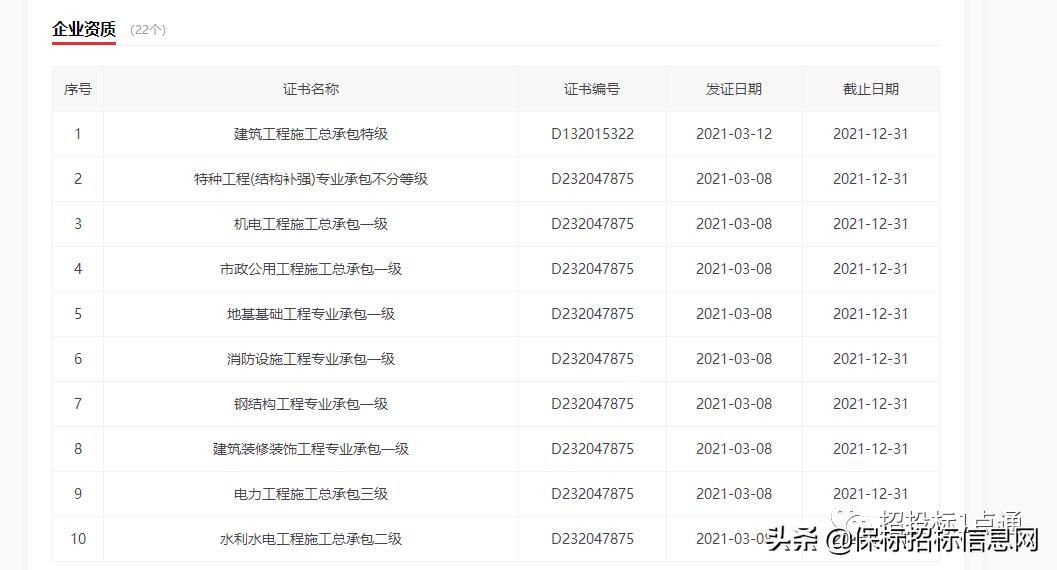Viewport: 1057px width, 570px height.
Task: Click issue date in 钢结构工程 row
Action: point(734,404)
